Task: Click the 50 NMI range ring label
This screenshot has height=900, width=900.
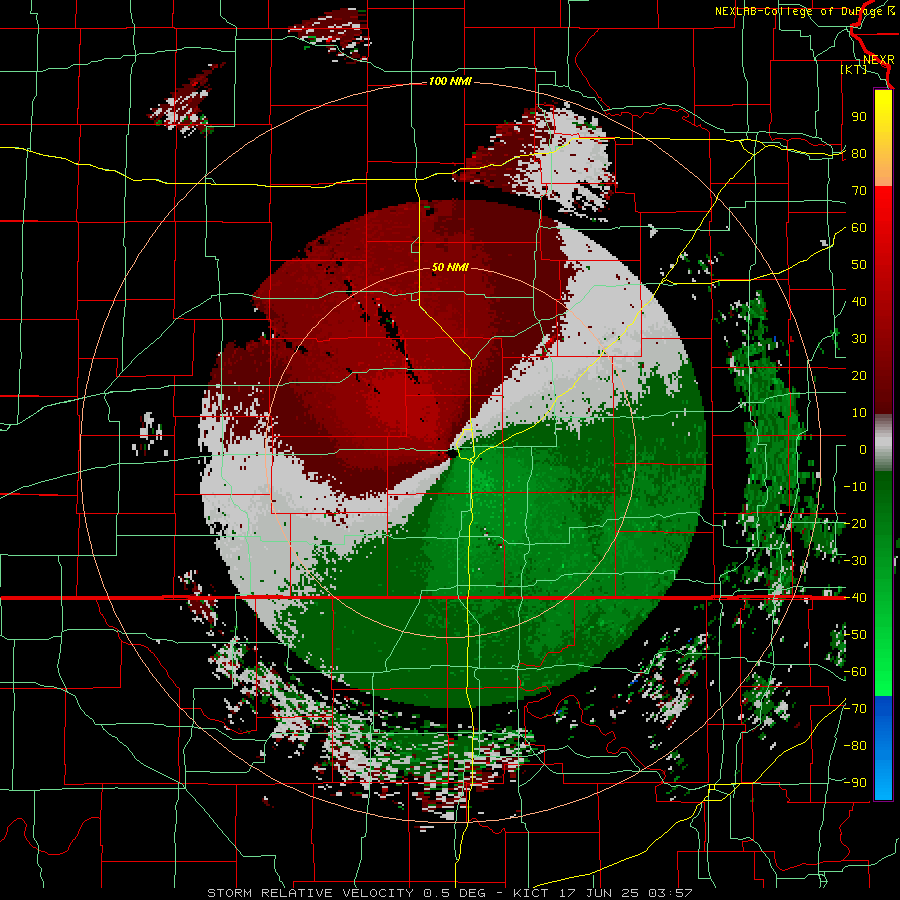Action: click(x=450, y=267)
